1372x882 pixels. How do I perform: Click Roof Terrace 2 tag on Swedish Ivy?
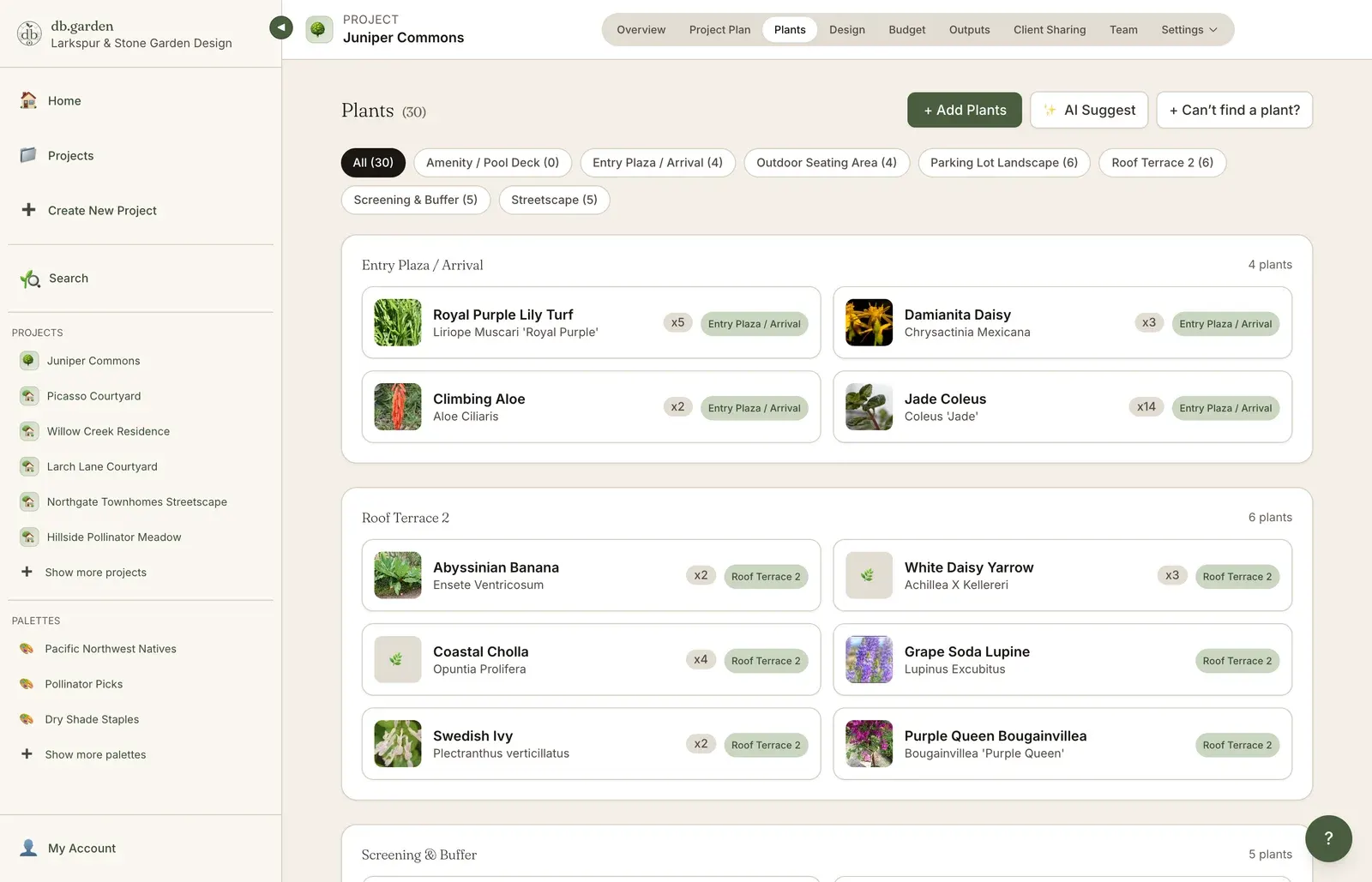766,745
